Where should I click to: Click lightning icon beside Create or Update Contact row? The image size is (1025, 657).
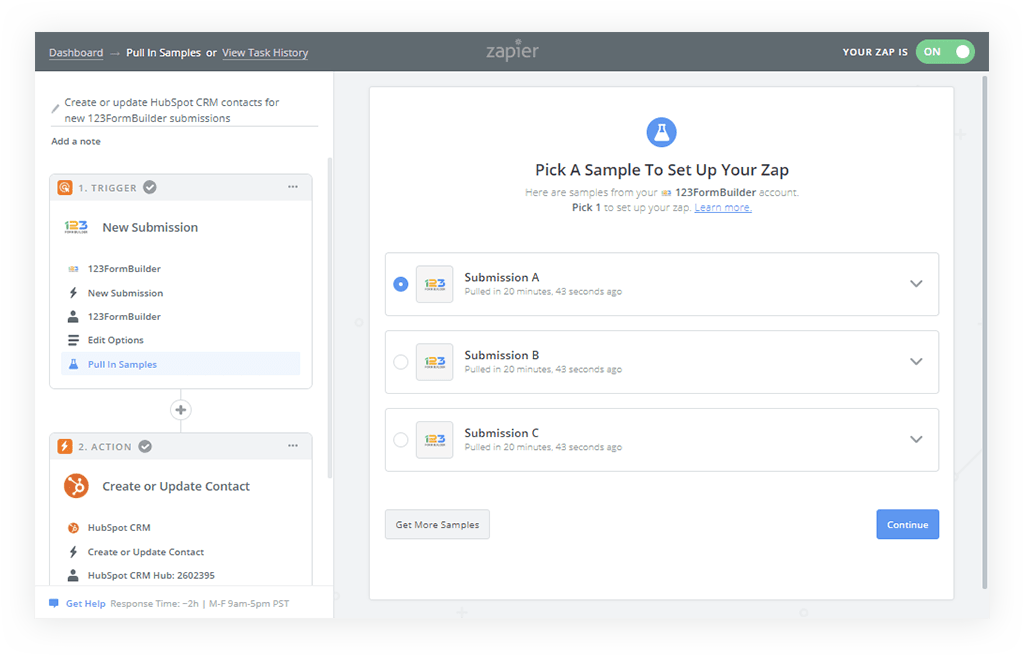click(73, 552)
